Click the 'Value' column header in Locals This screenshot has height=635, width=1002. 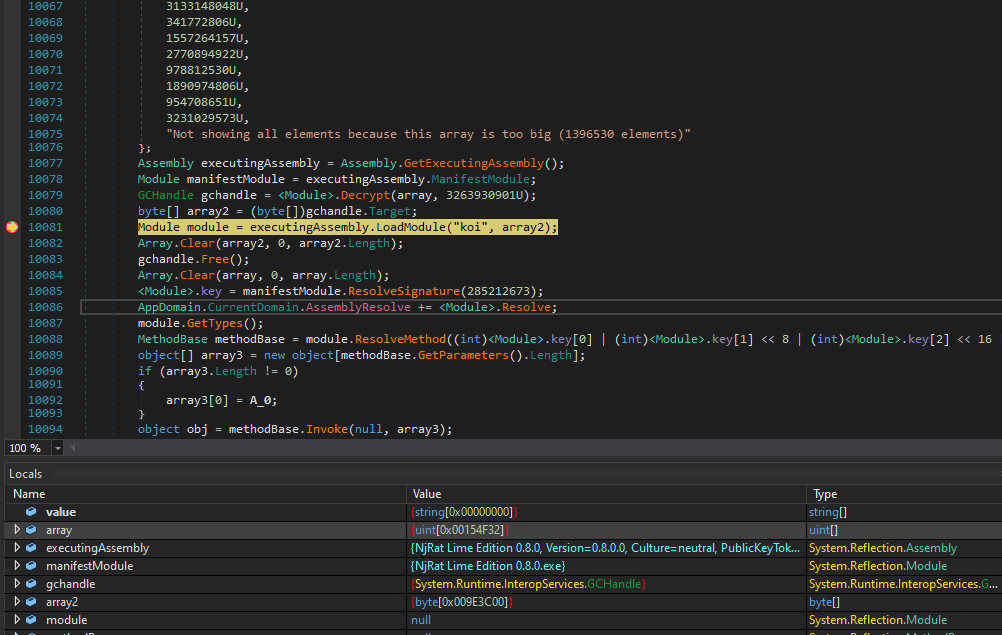(427, 494)
